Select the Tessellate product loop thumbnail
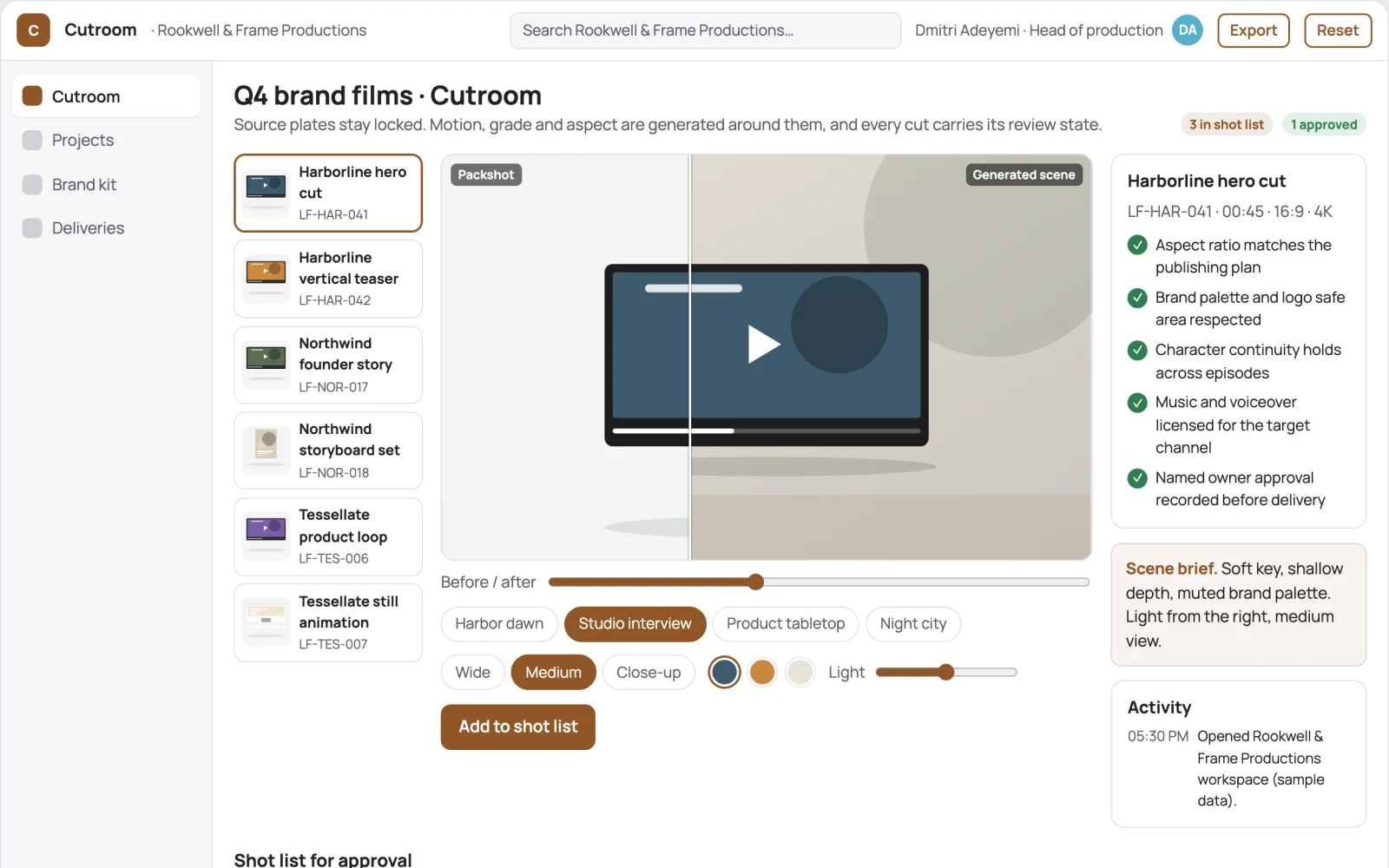The width and height of the screenshot is (1389, 868). tap(267, 536)
